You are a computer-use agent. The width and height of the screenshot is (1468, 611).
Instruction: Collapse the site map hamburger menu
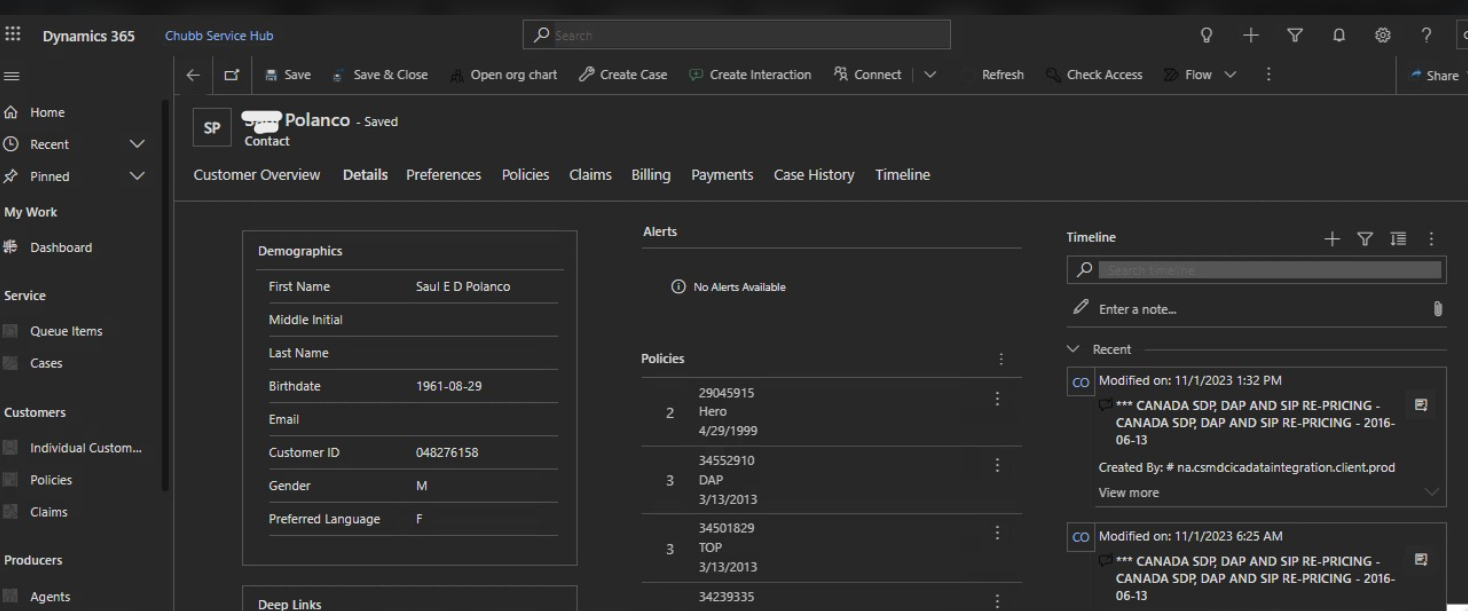[x=11, y=75]
